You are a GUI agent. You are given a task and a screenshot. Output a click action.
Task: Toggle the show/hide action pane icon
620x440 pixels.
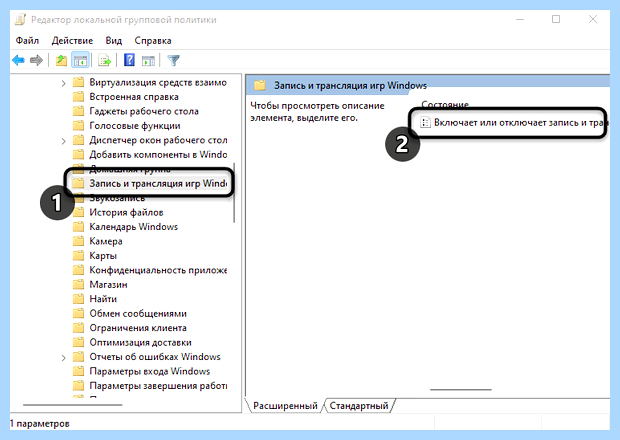tap(148, 60)
